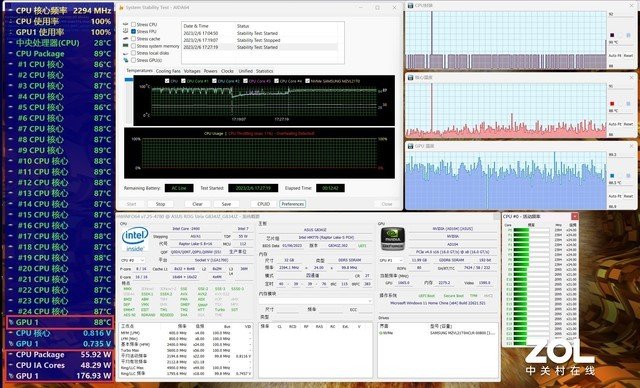Click the red color swatch in 核心温度 window

tap(612, 104)
